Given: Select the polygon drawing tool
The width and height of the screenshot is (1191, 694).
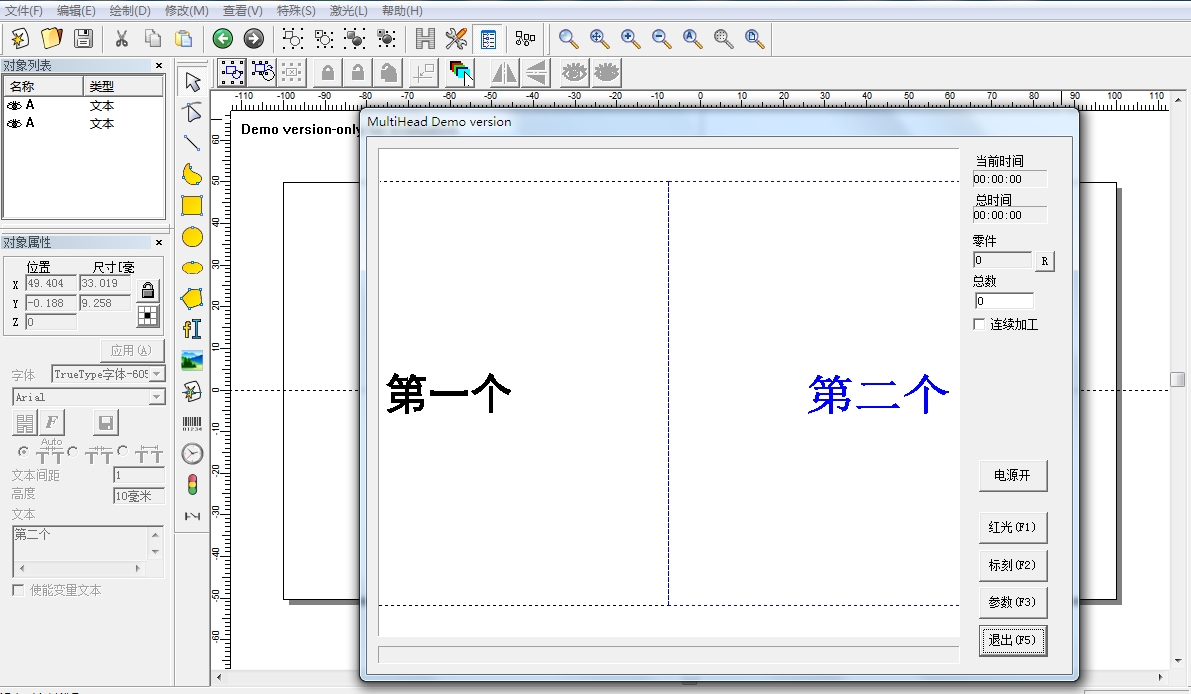Looking at the screenshot, I should click(x=192, y=298).
